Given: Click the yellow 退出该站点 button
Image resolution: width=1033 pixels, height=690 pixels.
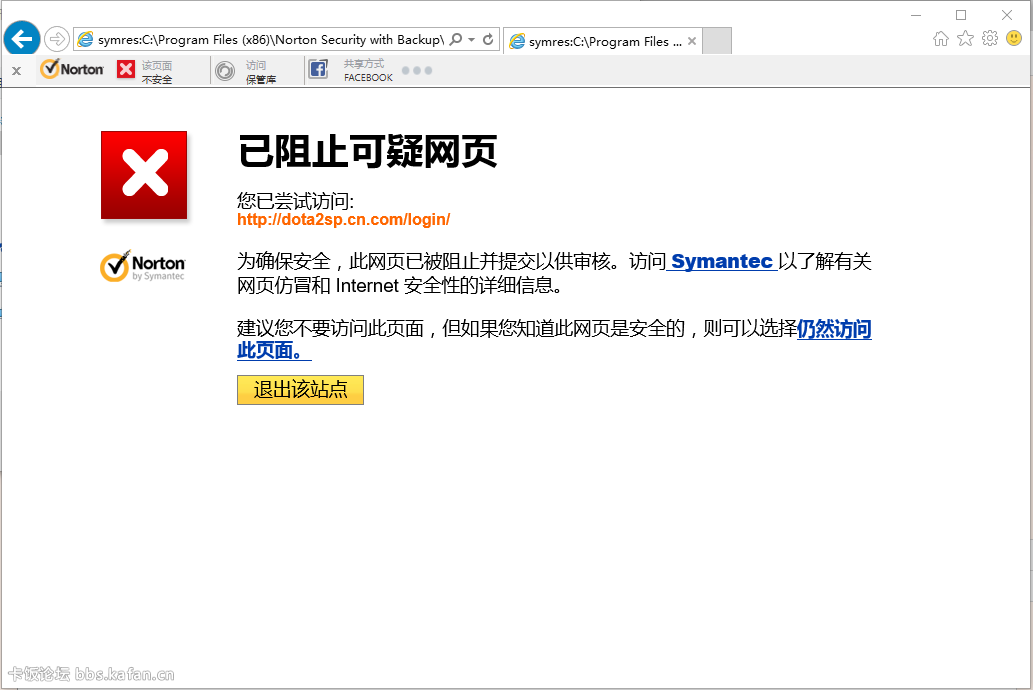Looking at the screenshot, I should 300,389.
